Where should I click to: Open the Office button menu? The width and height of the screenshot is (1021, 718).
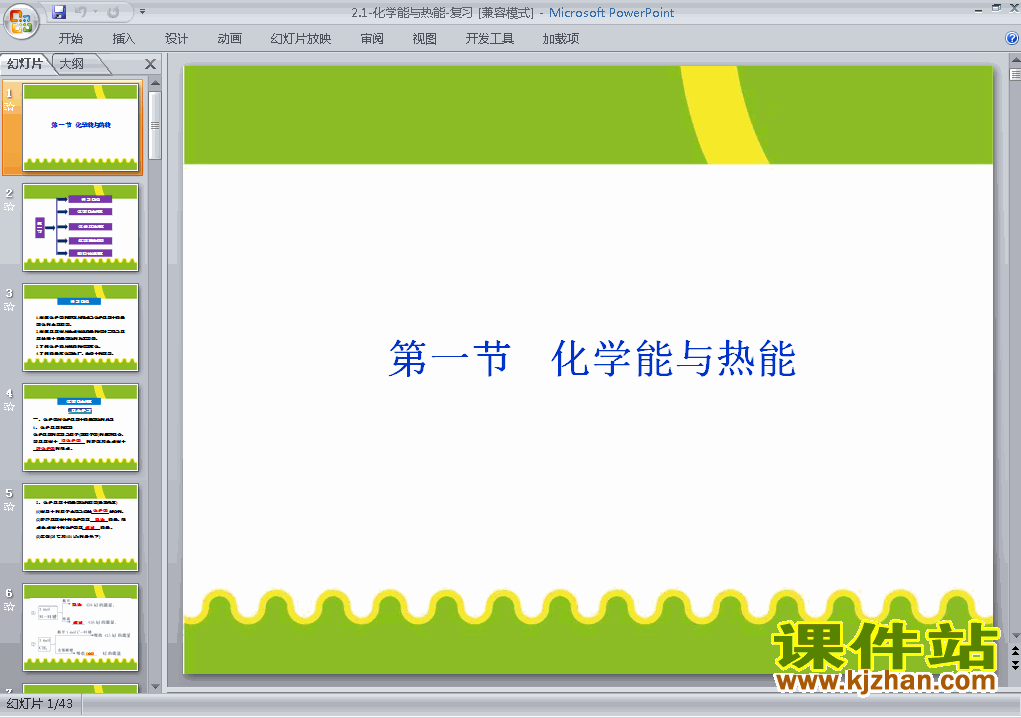click(21, 21)
